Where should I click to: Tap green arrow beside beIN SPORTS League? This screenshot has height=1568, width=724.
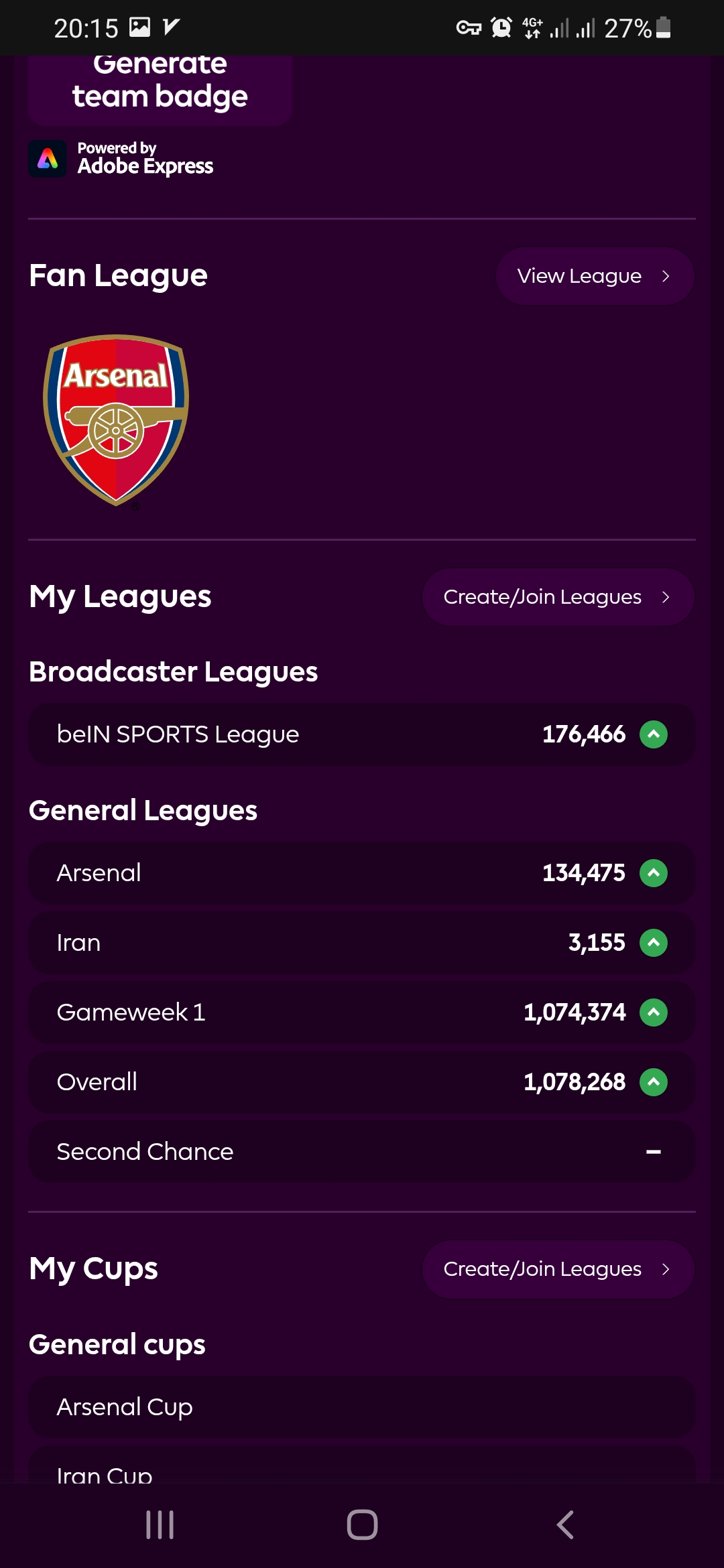654,734
